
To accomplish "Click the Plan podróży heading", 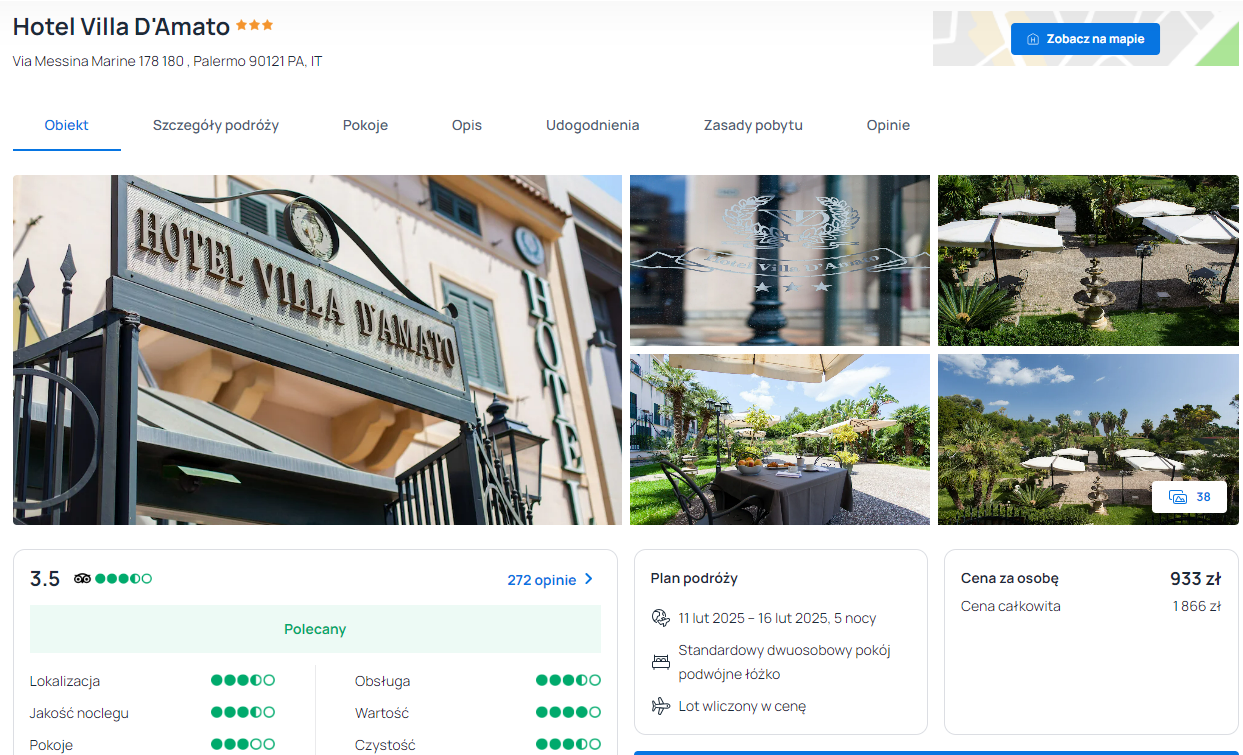I will coord(694,578).
